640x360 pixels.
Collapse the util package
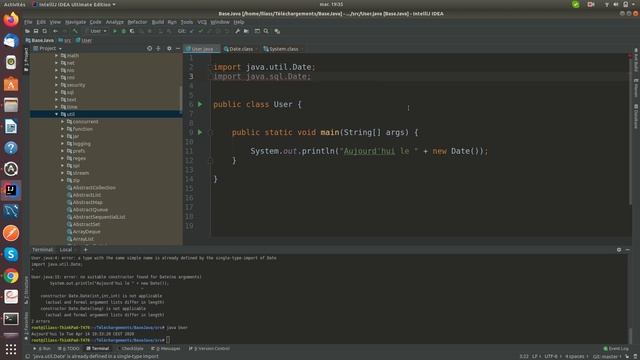click(x=56, y=114)
